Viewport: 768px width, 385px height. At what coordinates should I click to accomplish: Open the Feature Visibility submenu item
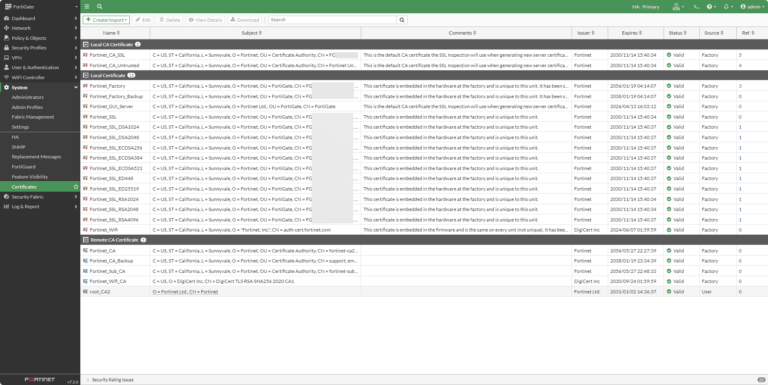29,177
